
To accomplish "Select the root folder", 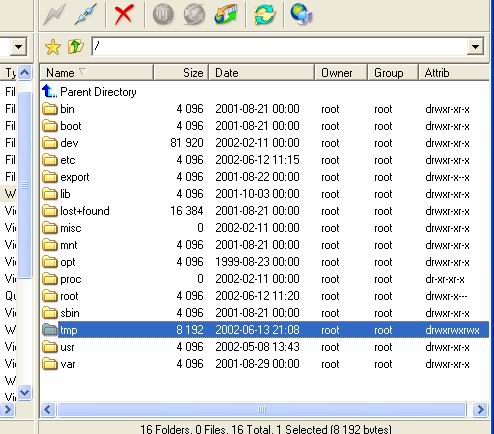I will tap(265, 296).
